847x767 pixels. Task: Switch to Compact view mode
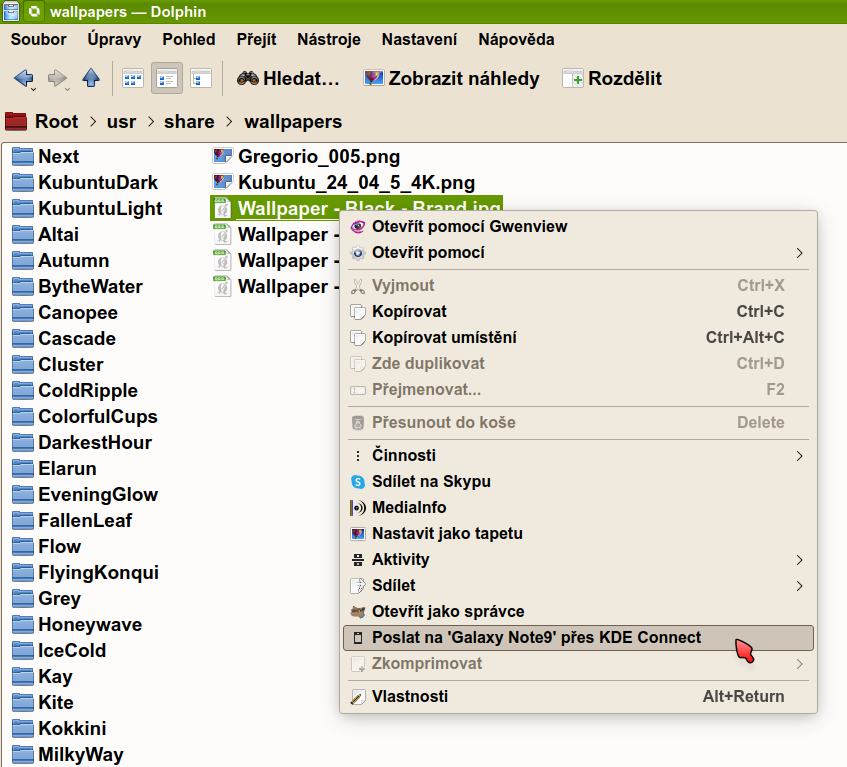167,78
